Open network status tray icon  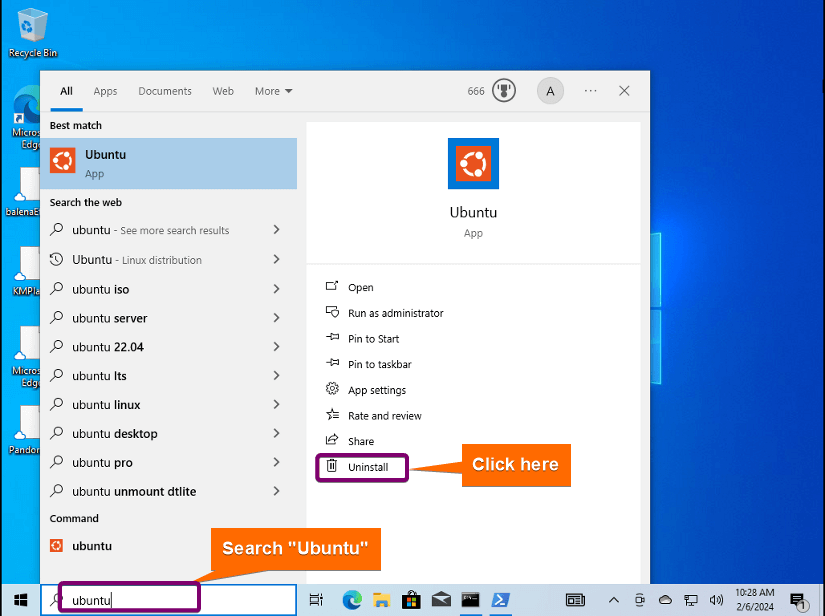[690, 600]
